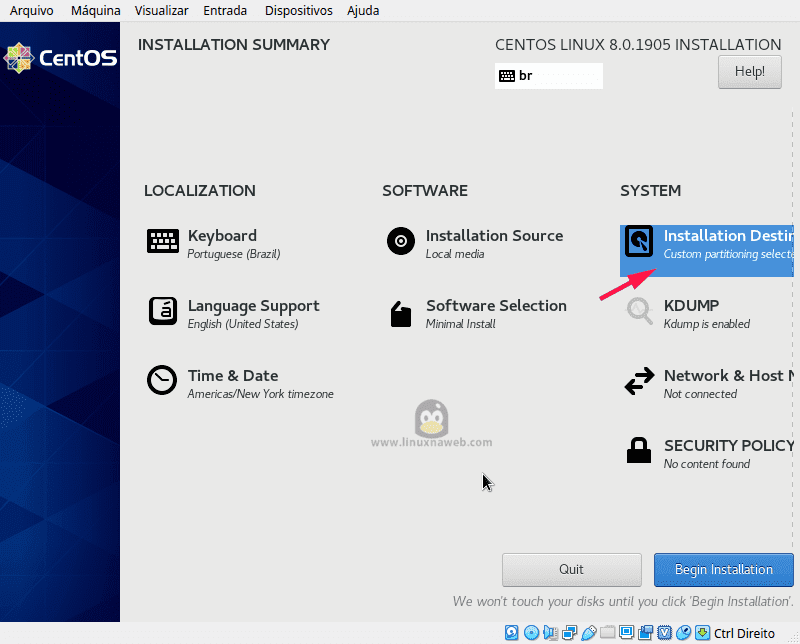The width and height of the screenshot is (800, 644).
Task: Click VirtualBox recording status icon
Action: point(645,633)
